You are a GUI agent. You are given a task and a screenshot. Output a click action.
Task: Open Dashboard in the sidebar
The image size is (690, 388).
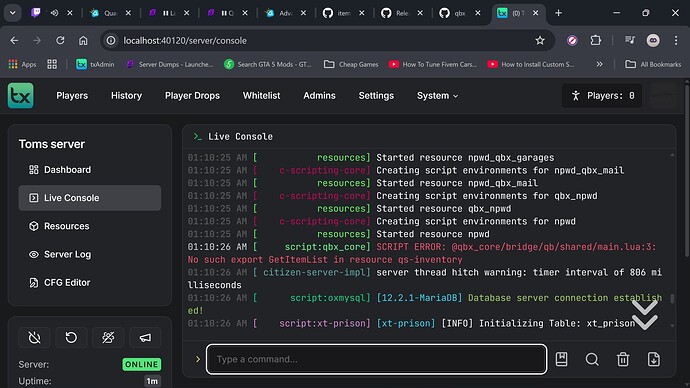90,170
